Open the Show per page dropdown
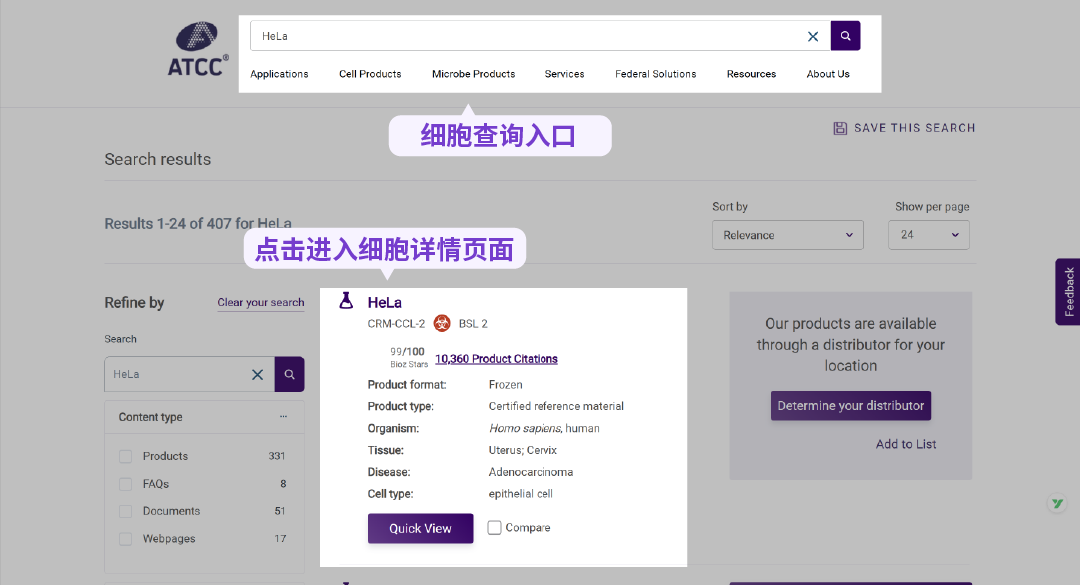The height and width of the screenshot is (585, 1080). coord(928,235)
